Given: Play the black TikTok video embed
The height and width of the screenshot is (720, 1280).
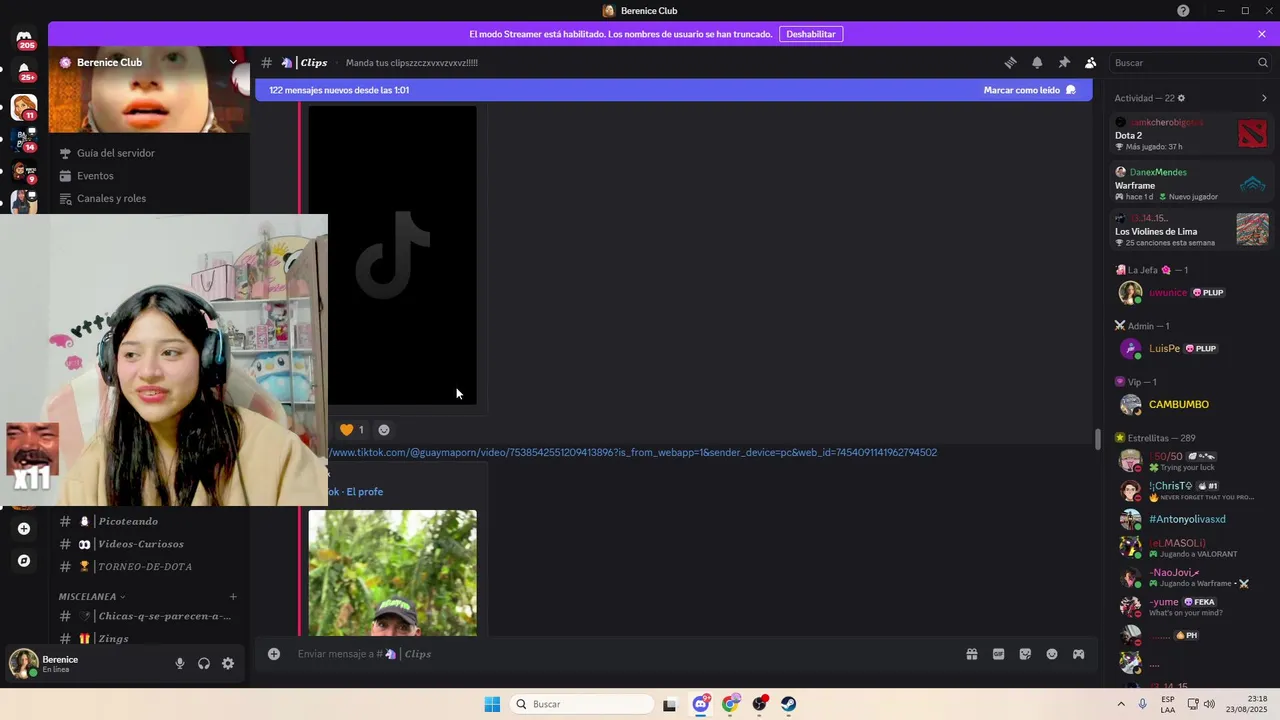Looking at the screenshot, I should (x=392, y=255).
